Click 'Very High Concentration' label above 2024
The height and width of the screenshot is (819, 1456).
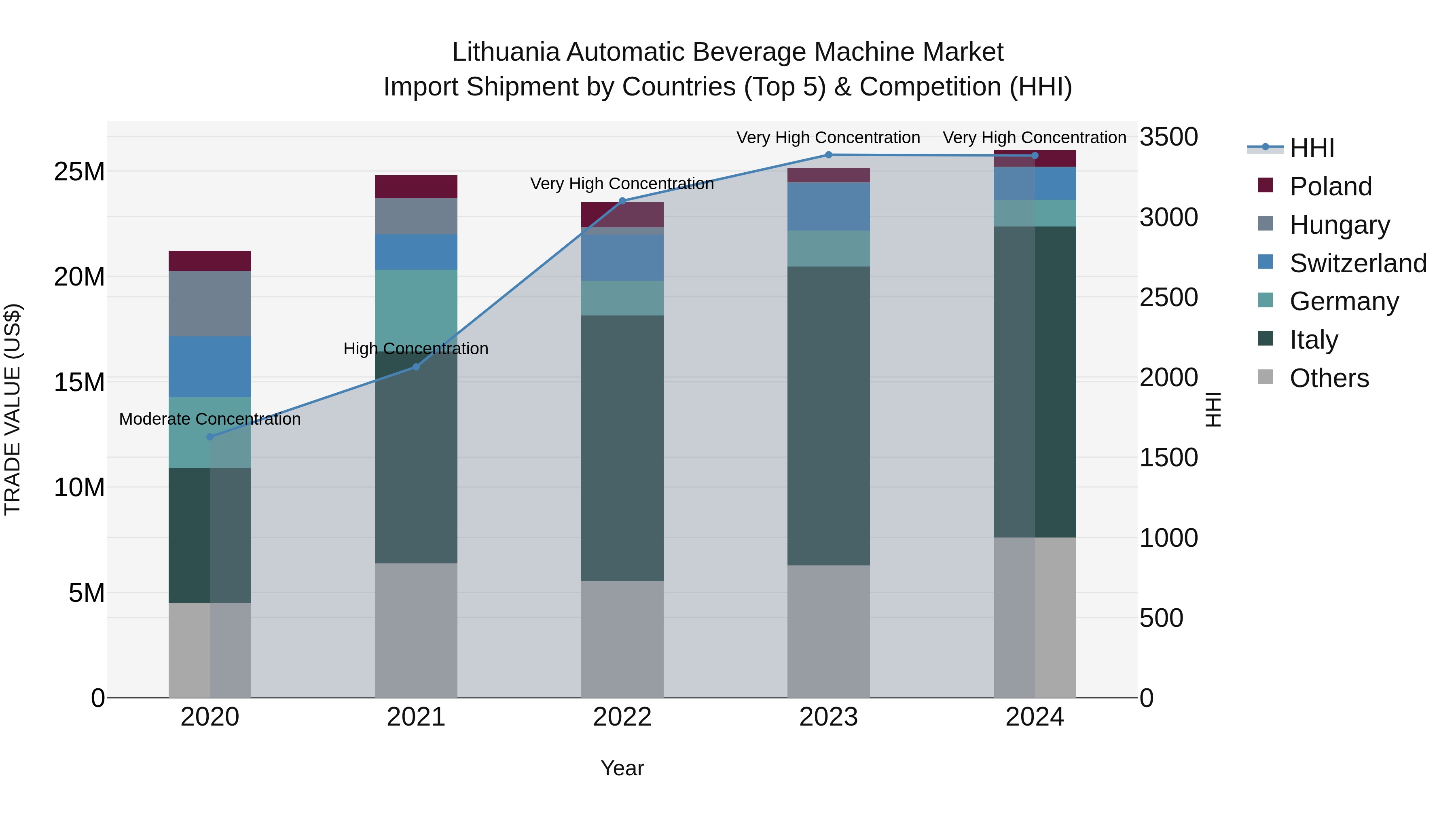point(1035,138)
